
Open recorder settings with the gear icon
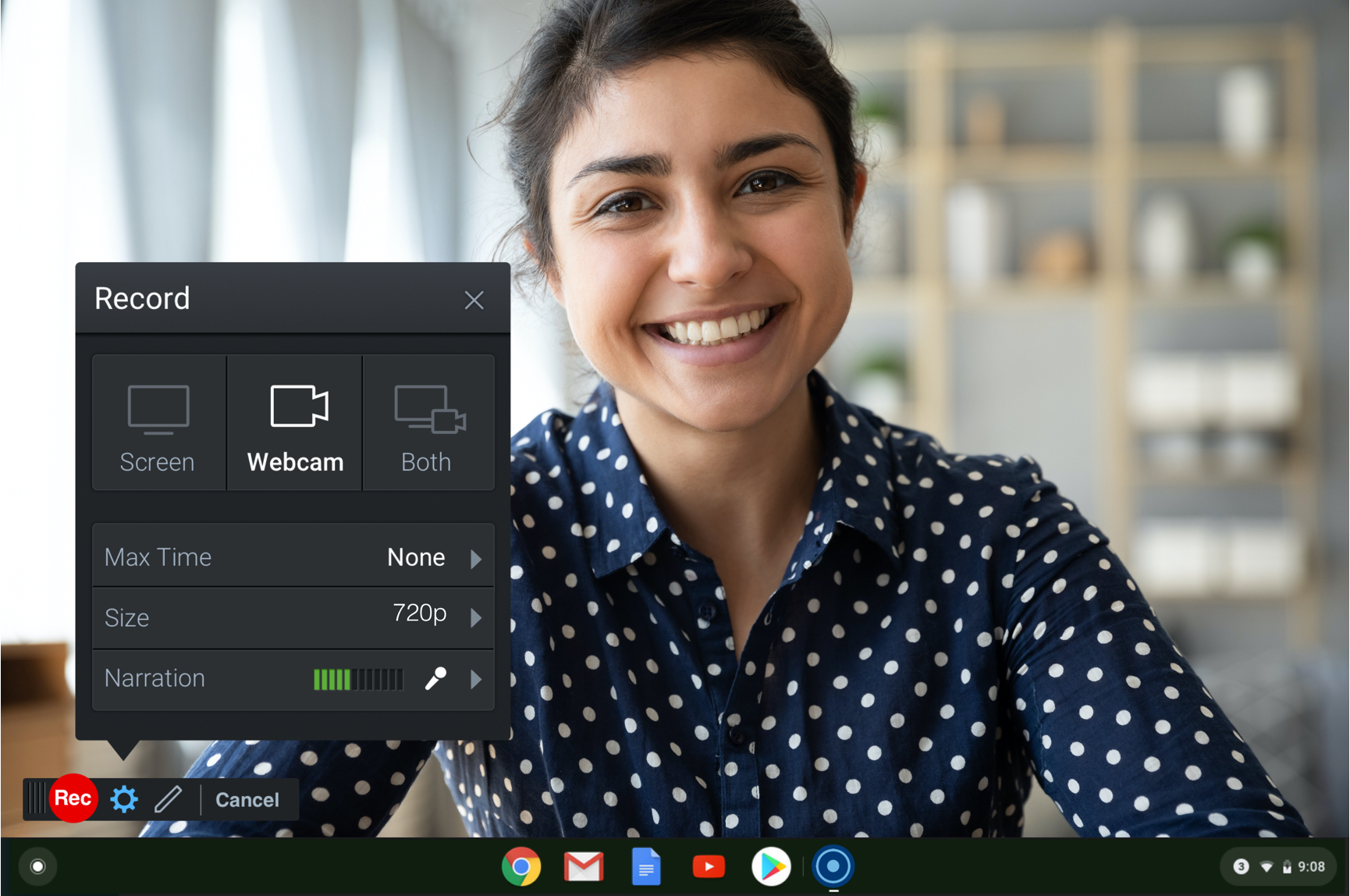[x=123, y=798]
